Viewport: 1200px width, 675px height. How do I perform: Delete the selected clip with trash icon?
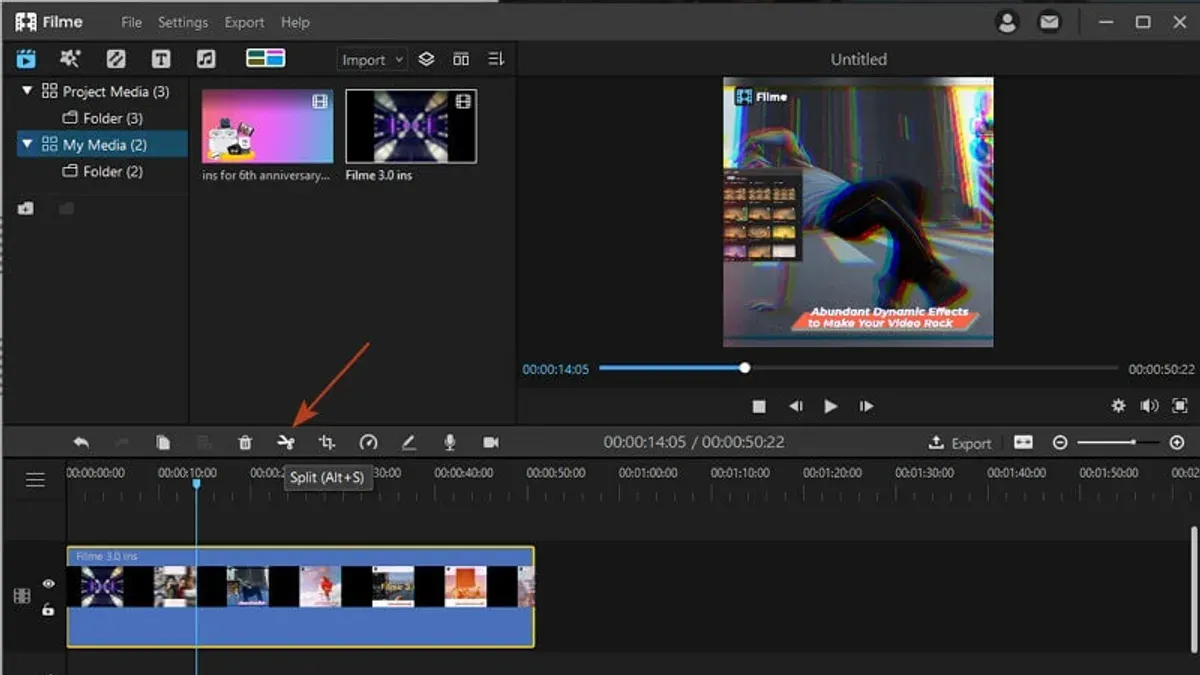coord(245,442)
